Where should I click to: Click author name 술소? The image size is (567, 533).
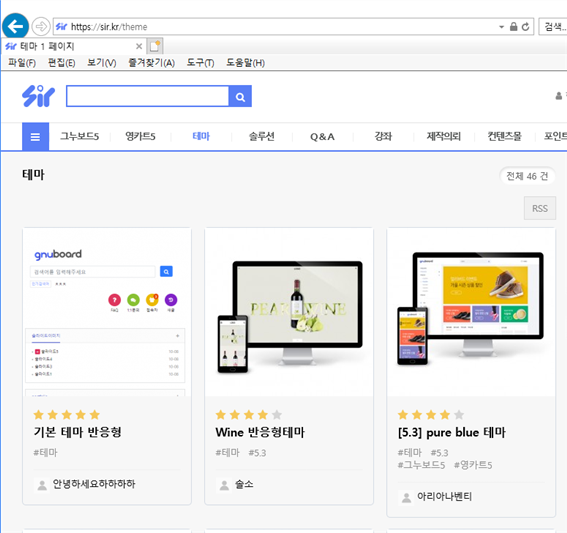coord(244,484)
